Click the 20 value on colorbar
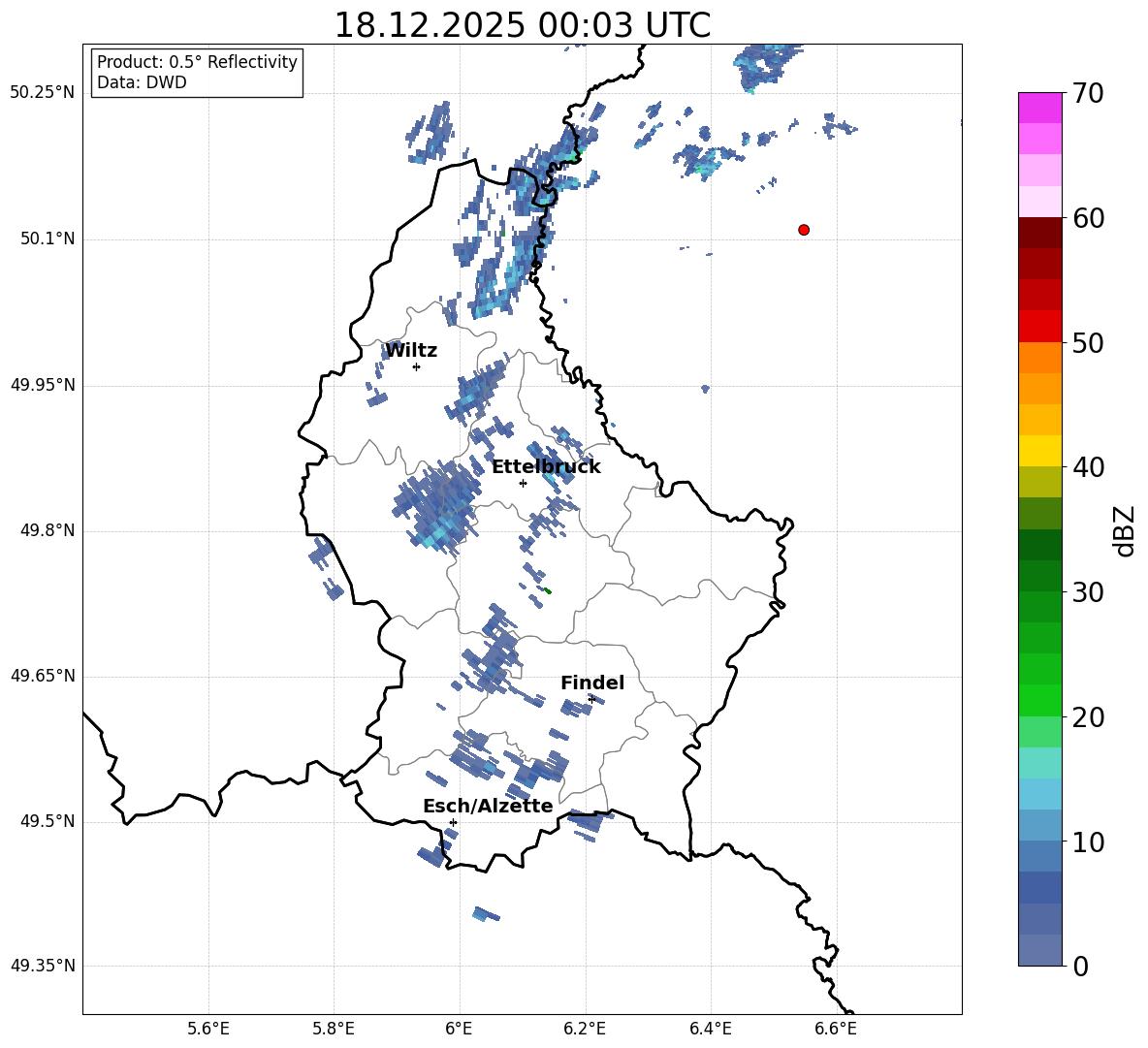This screenshot has width=1148, height=1048. 1088,717
